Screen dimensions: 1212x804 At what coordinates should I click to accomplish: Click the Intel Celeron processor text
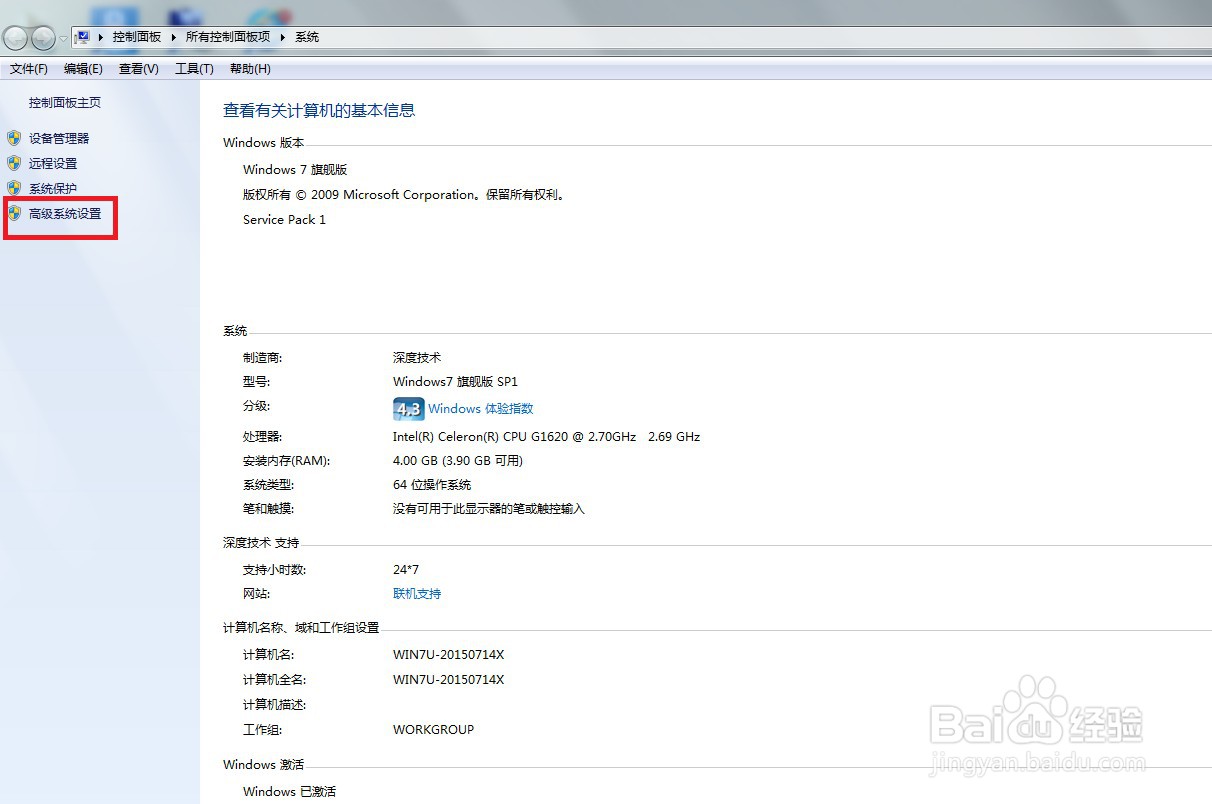tap(546, 437)
